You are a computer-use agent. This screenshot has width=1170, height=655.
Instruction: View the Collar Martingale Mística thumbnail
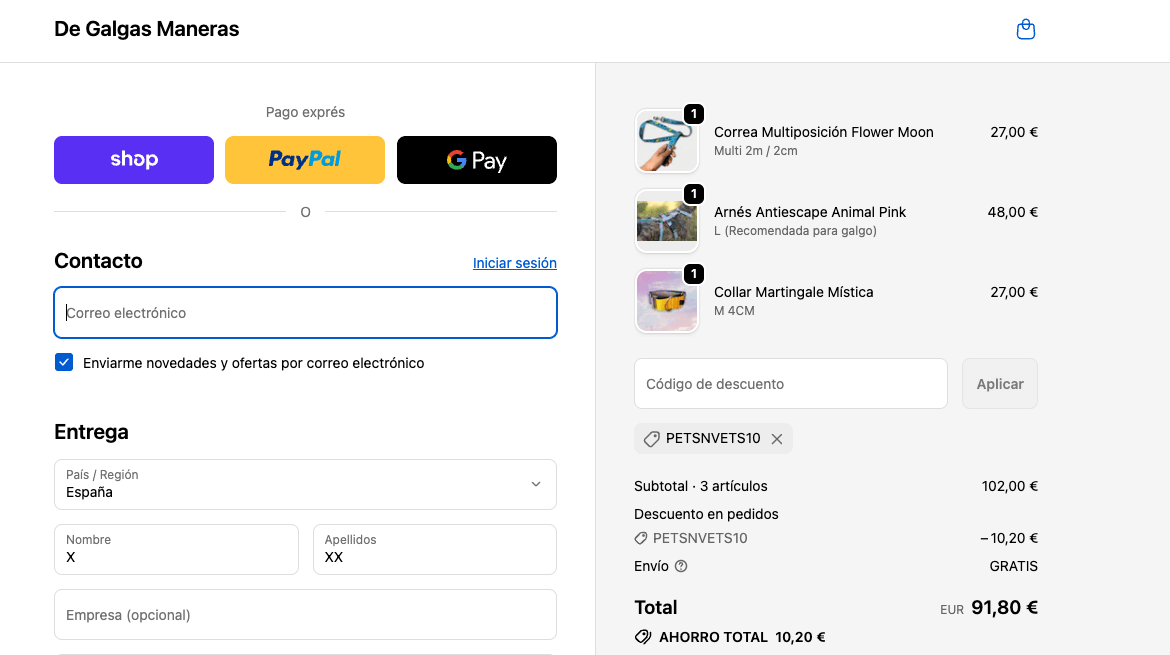pos(667,301)
